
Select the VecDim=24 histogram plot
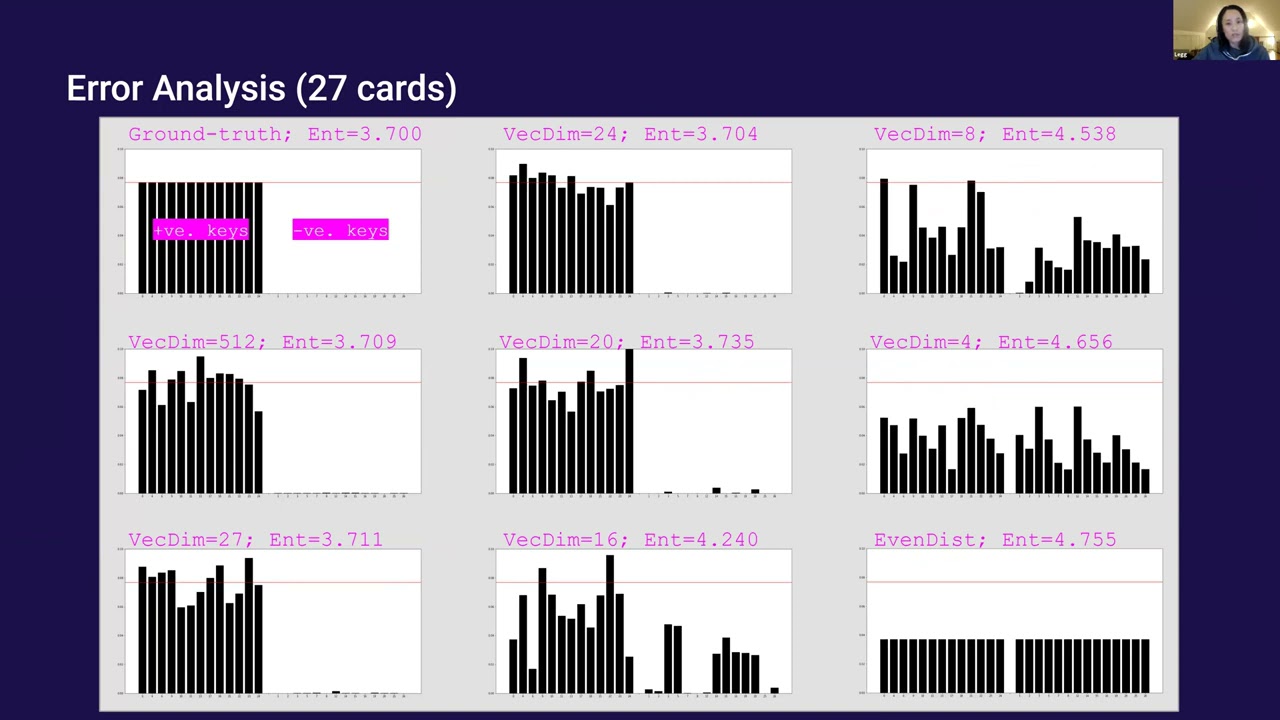tap(644, 222)
